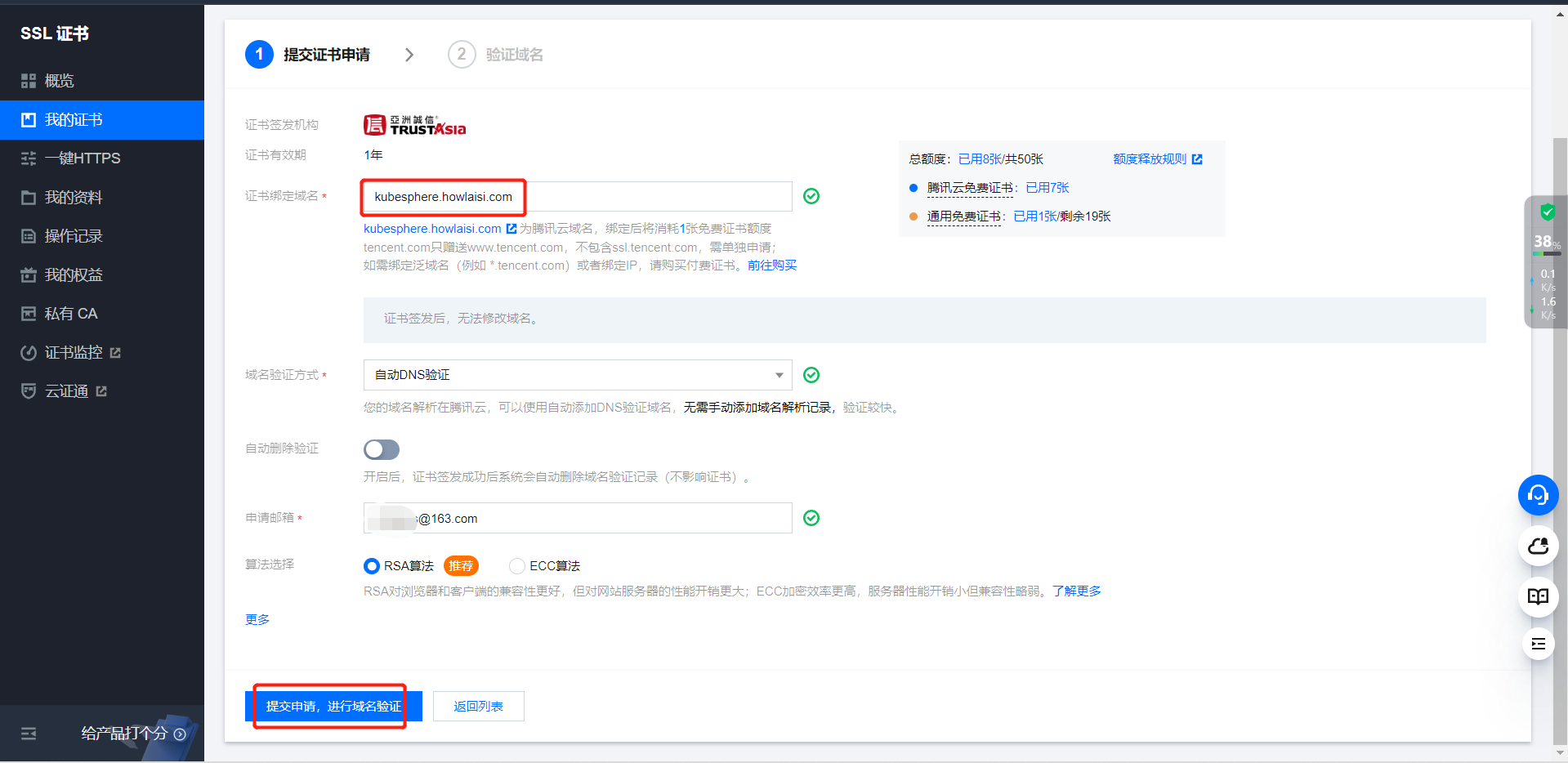Click the page vertical scrollbar
Image resolution: width=1568 pixels, height=763 pixels.
coord(1560,408)
